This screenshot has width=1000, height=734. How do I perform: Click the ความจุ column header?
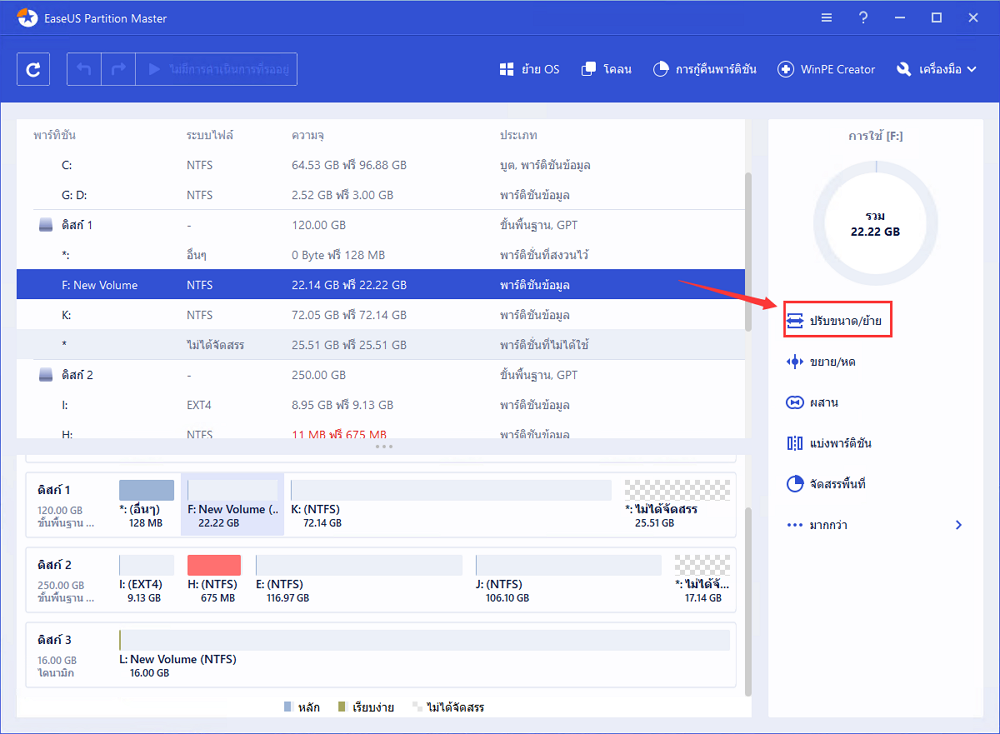pos(308,135)
